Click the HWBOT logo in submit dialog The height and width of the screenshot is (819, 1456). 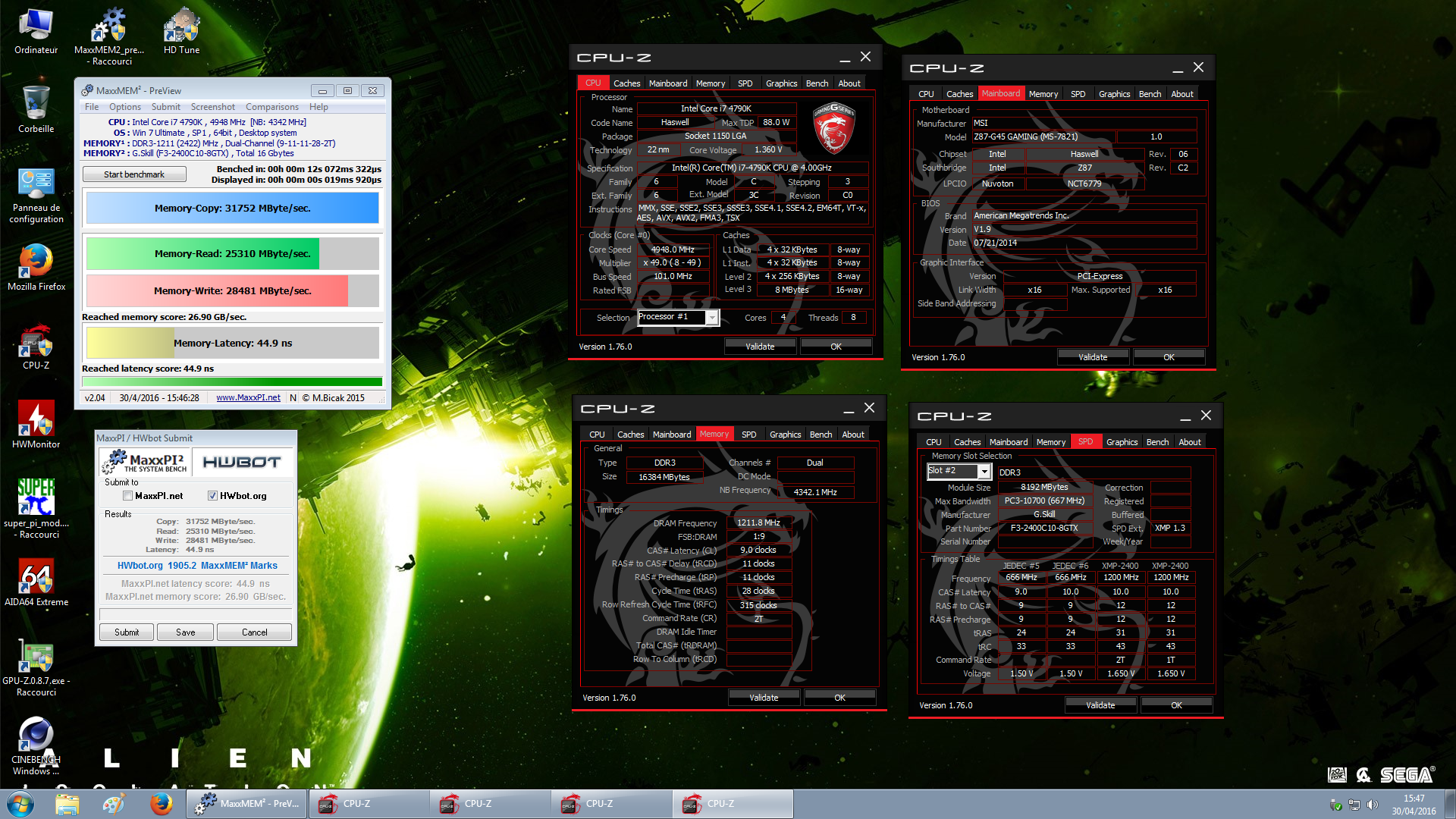(x=242, y=462)
